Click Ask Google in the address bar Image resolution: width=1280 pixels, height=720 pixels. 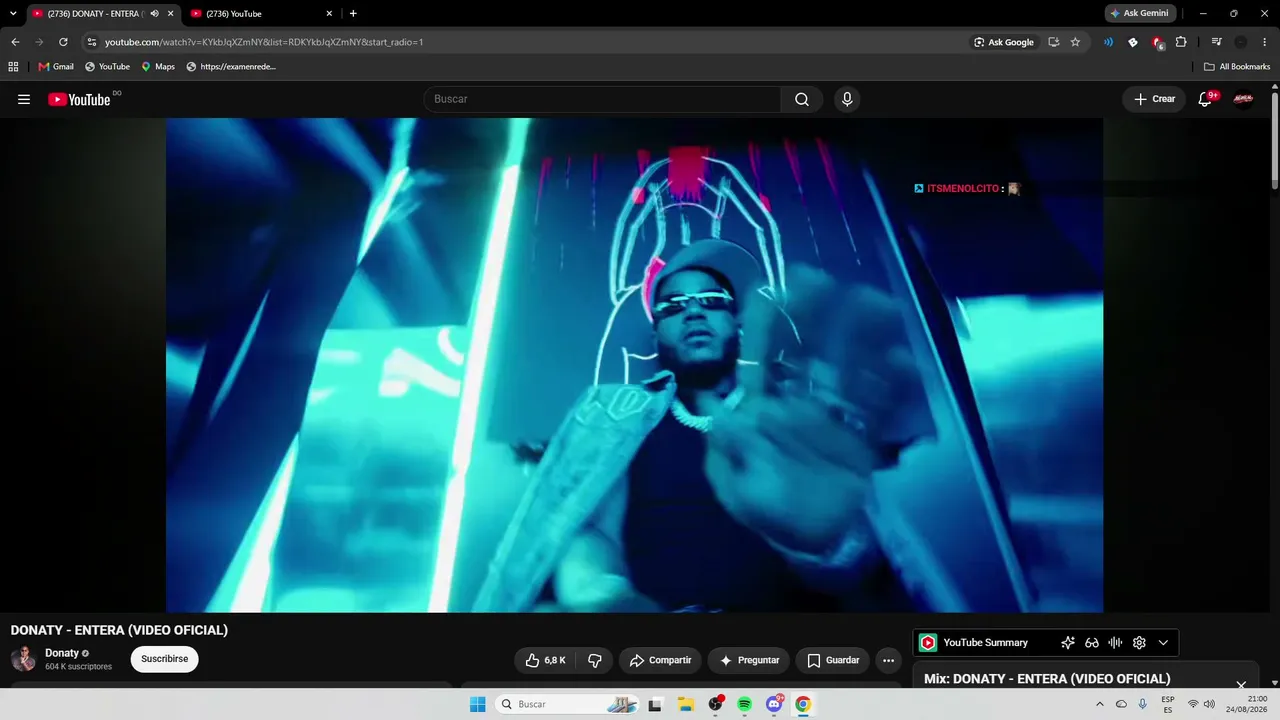pos(1004,42)
